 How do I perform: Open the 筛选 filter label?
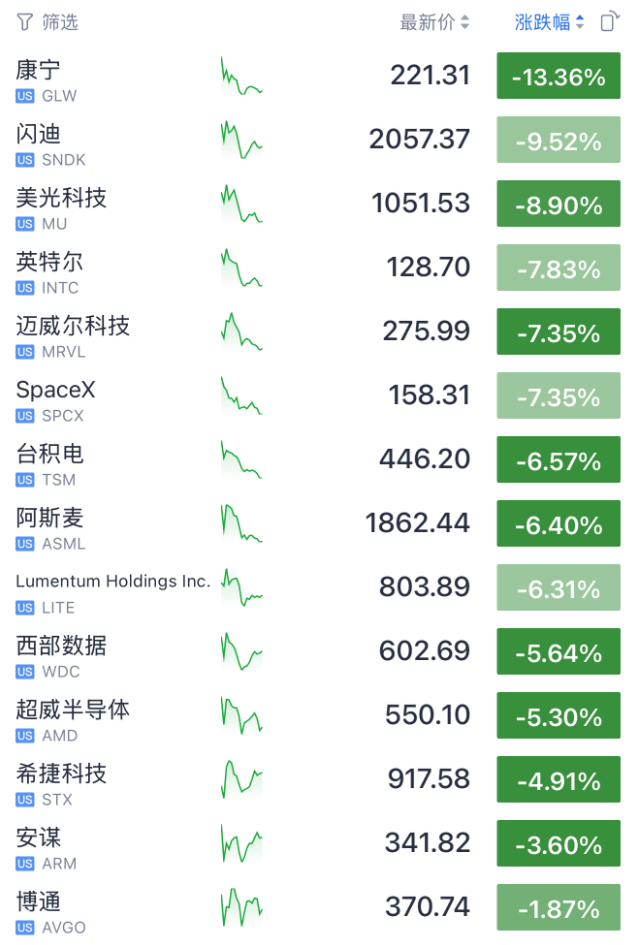point(60,22)
